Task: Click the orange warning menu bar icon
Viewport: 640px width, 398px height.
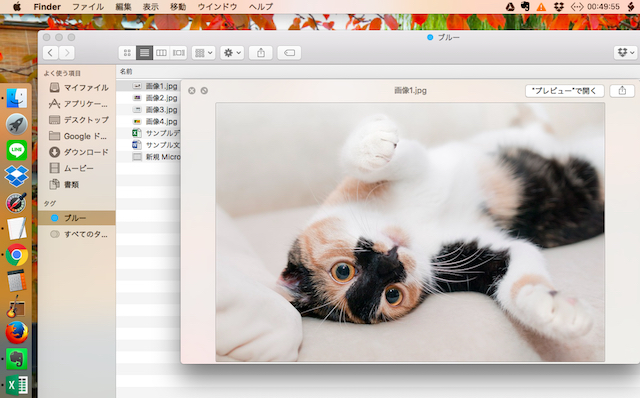Action: point(541,7)
